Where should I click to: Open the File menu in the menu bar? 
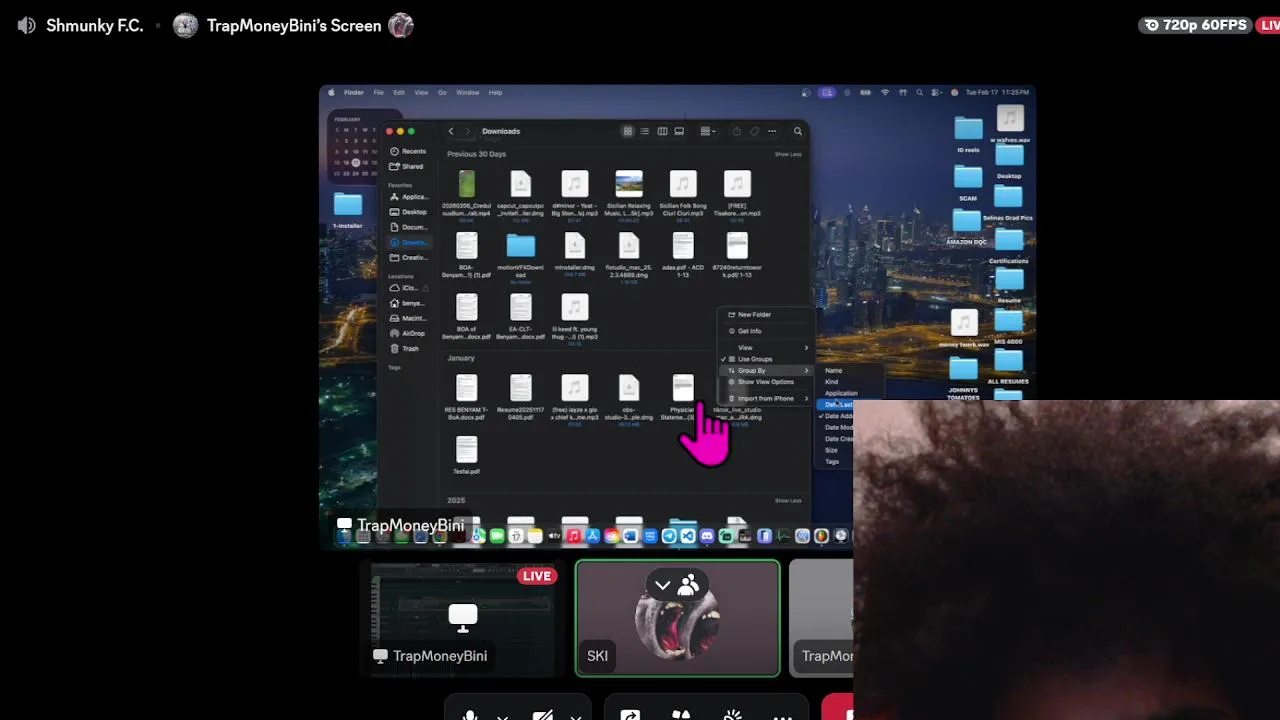(379, 92)
